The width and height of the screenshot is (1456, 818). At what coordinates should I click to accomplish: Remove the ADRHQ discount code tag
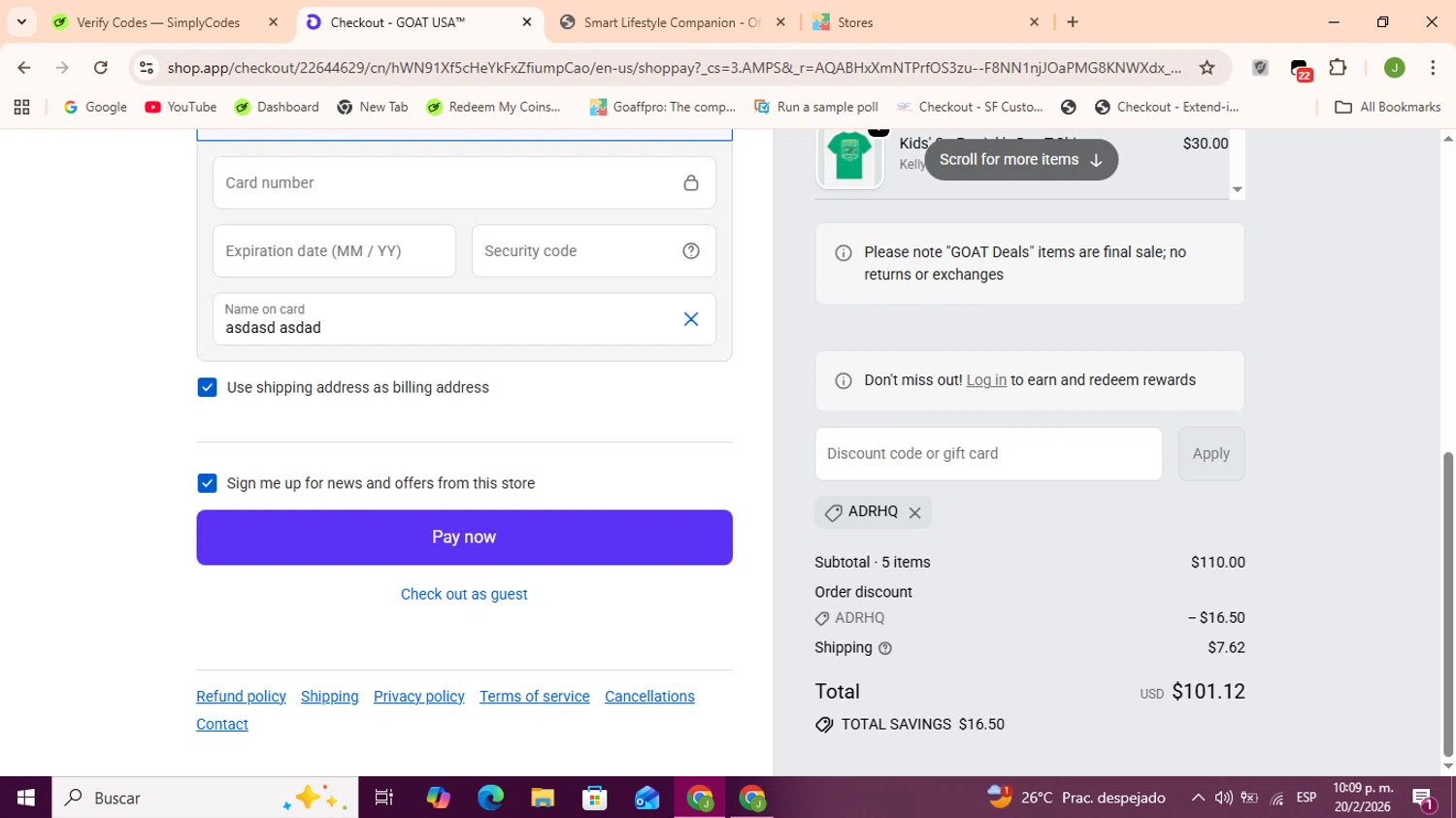click(914, 512)
